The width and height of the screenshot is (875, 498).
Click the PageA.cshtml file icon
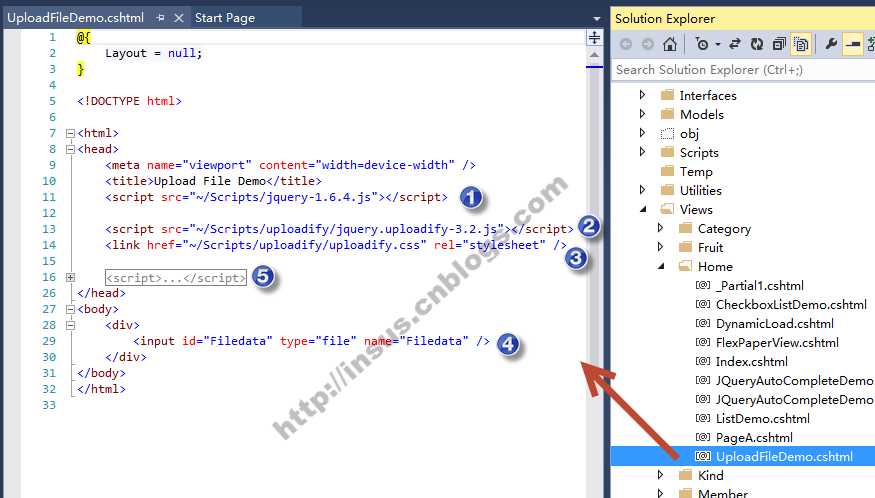[x=703, y=437]
